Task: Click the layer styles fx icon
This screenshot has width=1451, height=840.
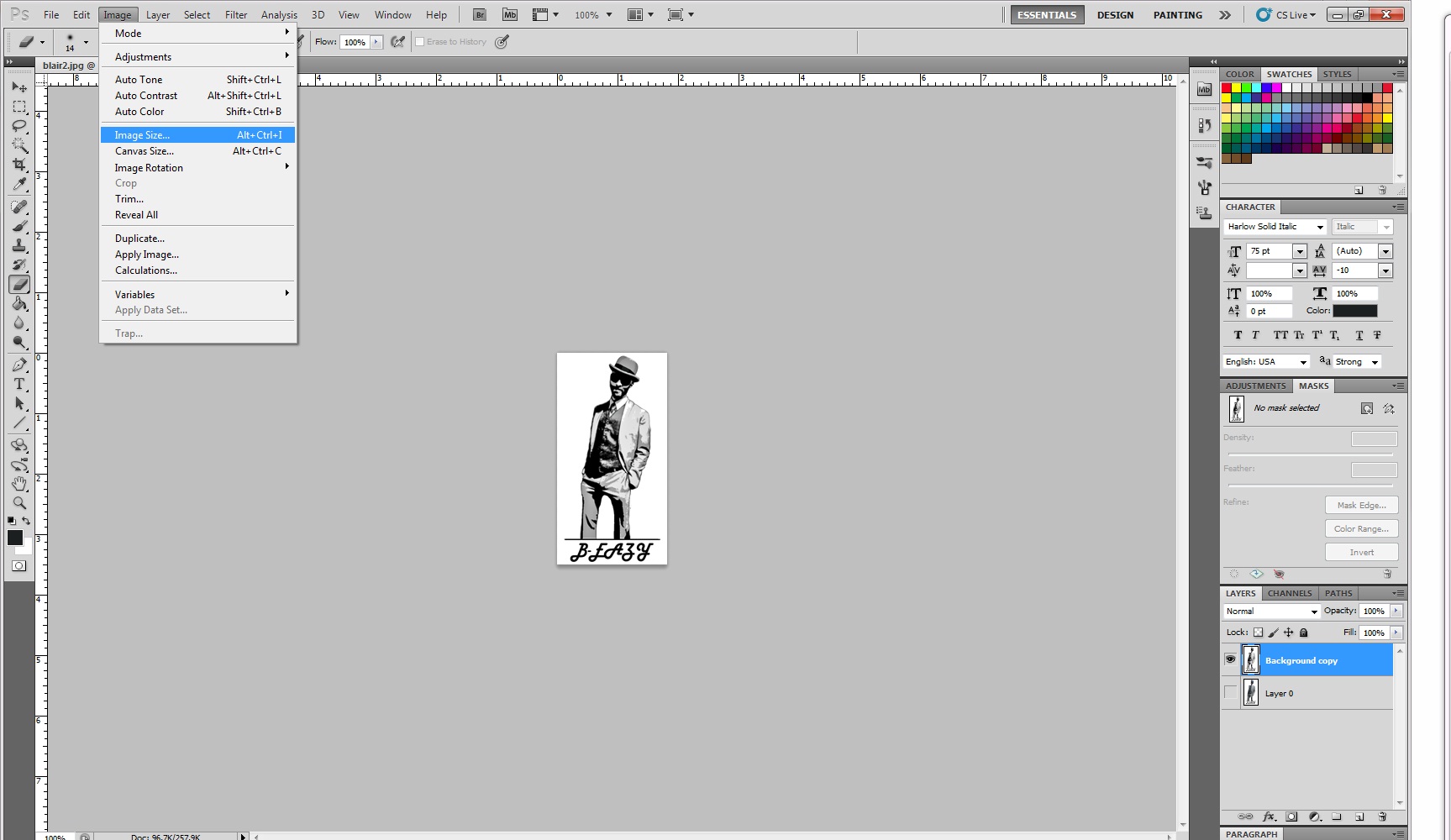Action: click(1269, 816)
